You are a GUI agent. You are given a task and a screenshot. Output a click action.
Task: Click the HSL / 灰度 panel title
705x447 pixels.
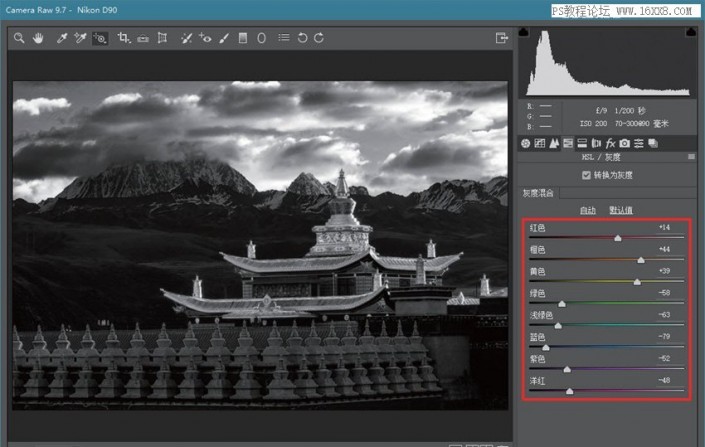[x=601, y=157]
